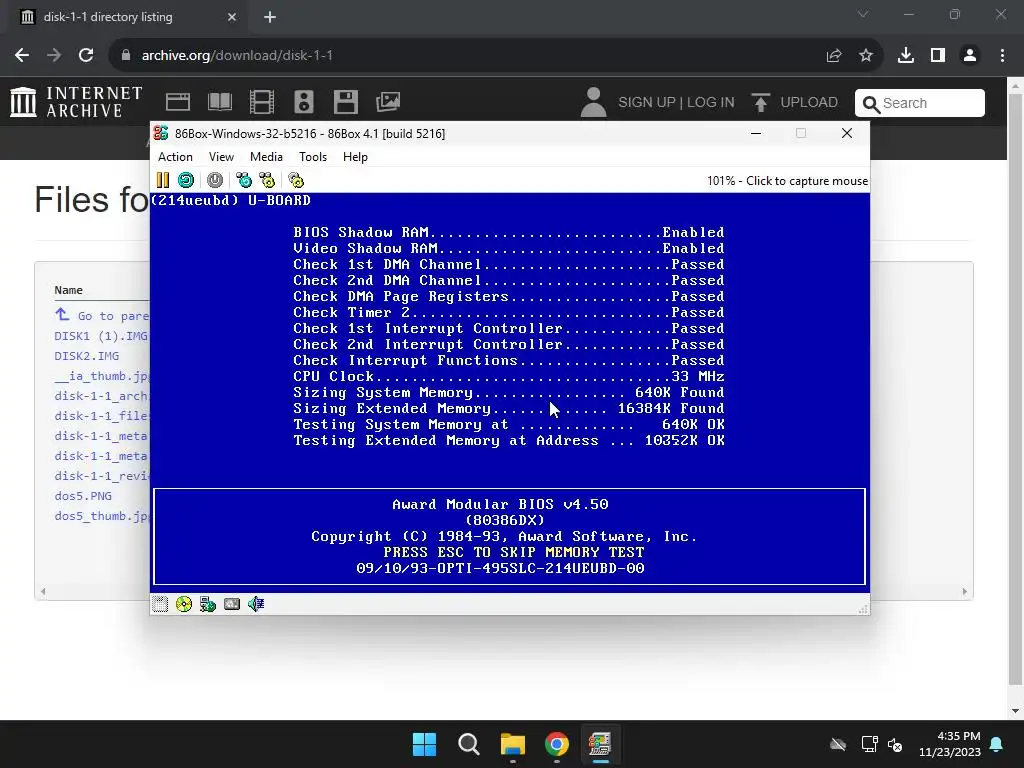Viewport: 1024px width, 768px height.
Task: Open the __ia_thumb.jpg file link
Action: point(102,376)
